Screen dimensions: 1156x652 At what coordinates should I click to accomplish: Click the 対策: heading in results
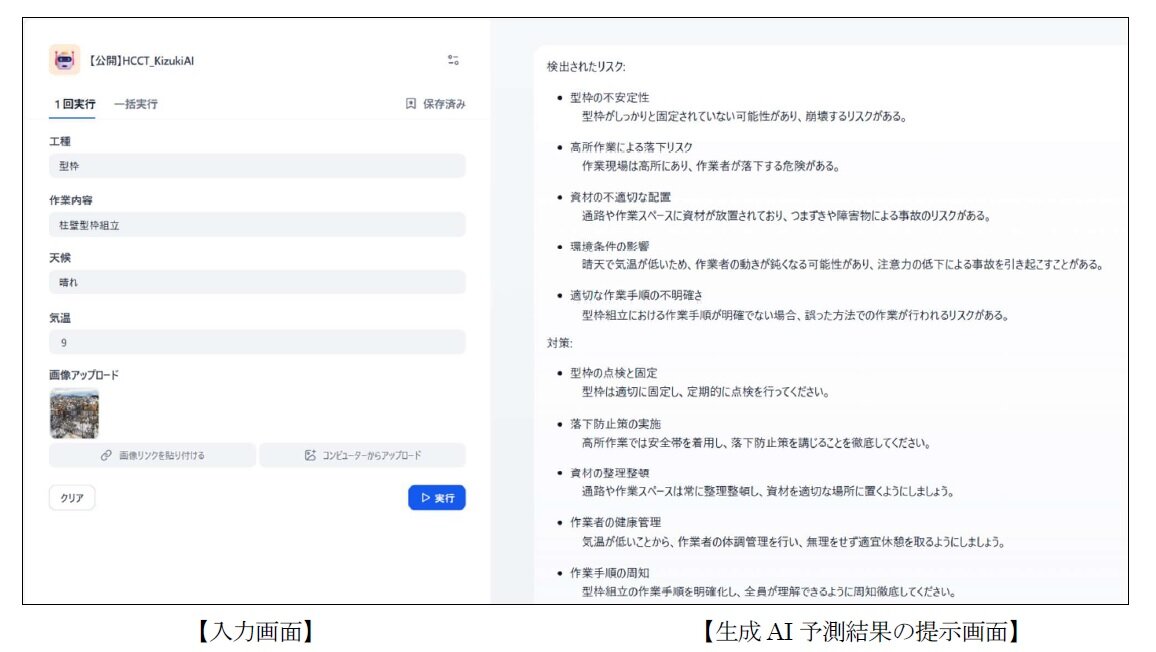pyautogui.click(x=559, y=342)
